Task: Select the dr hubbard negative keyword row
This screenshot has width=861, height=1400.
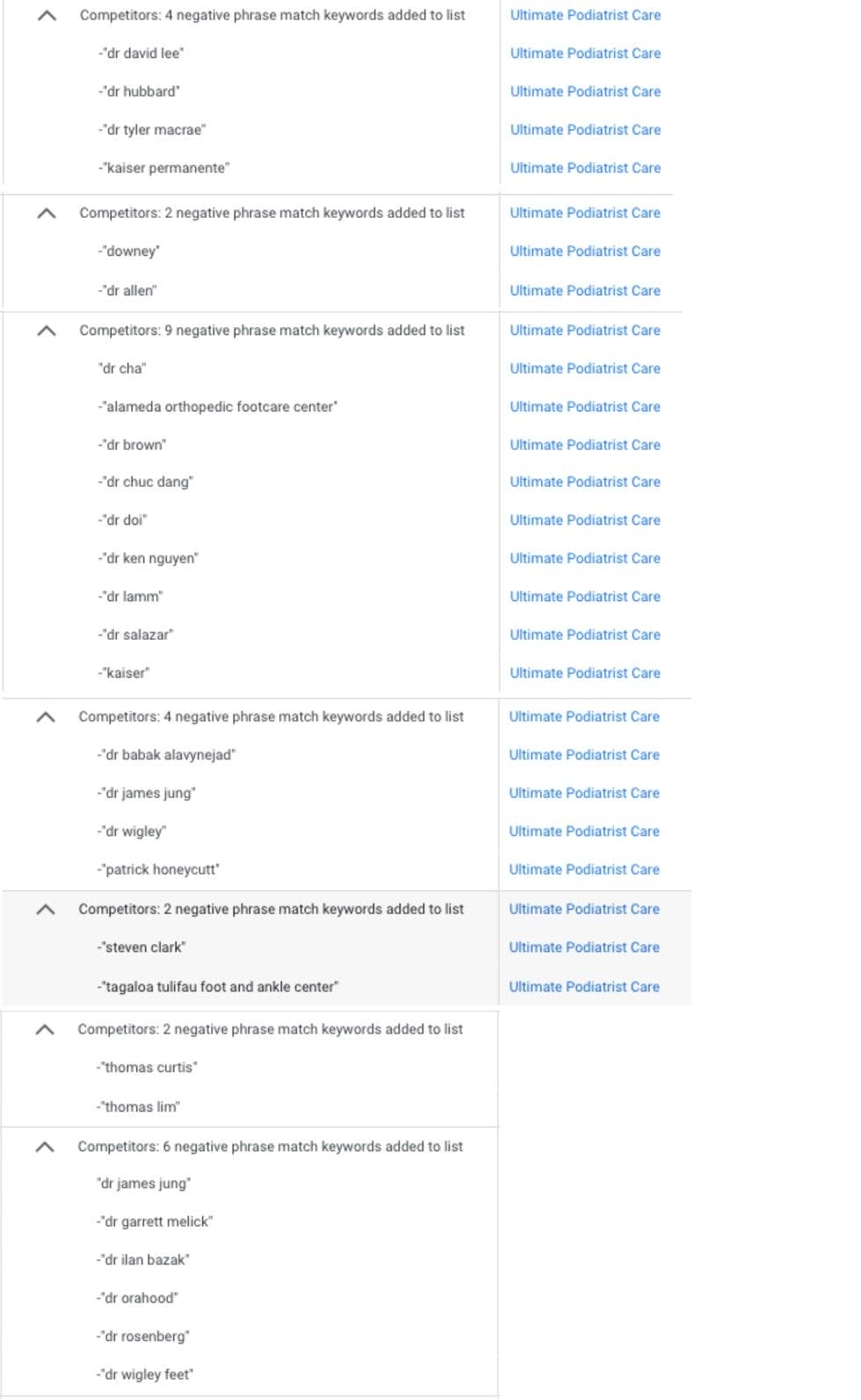Action: (139, 91)
